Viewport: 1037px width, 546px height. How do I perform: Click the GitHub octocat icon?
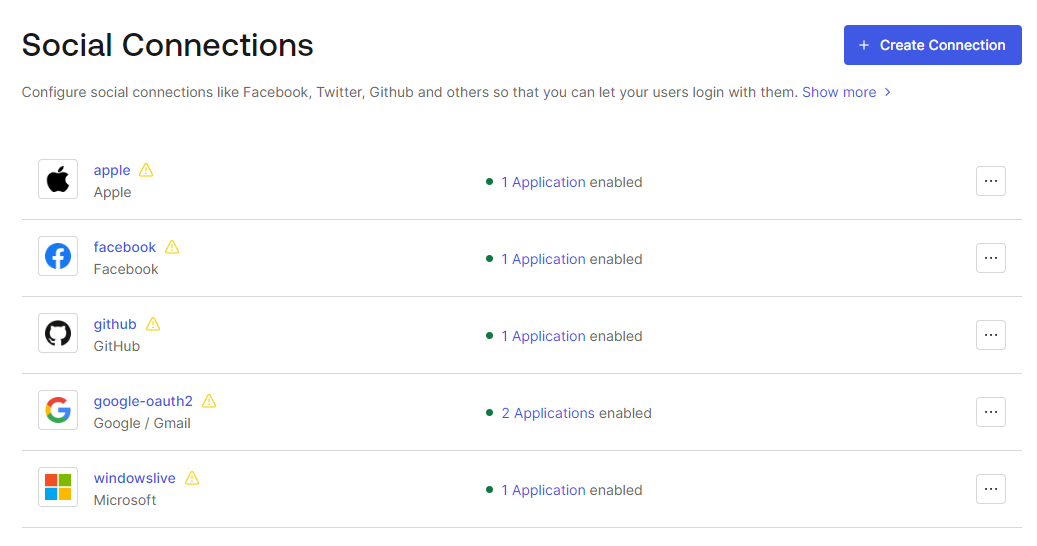click(58, 333)
